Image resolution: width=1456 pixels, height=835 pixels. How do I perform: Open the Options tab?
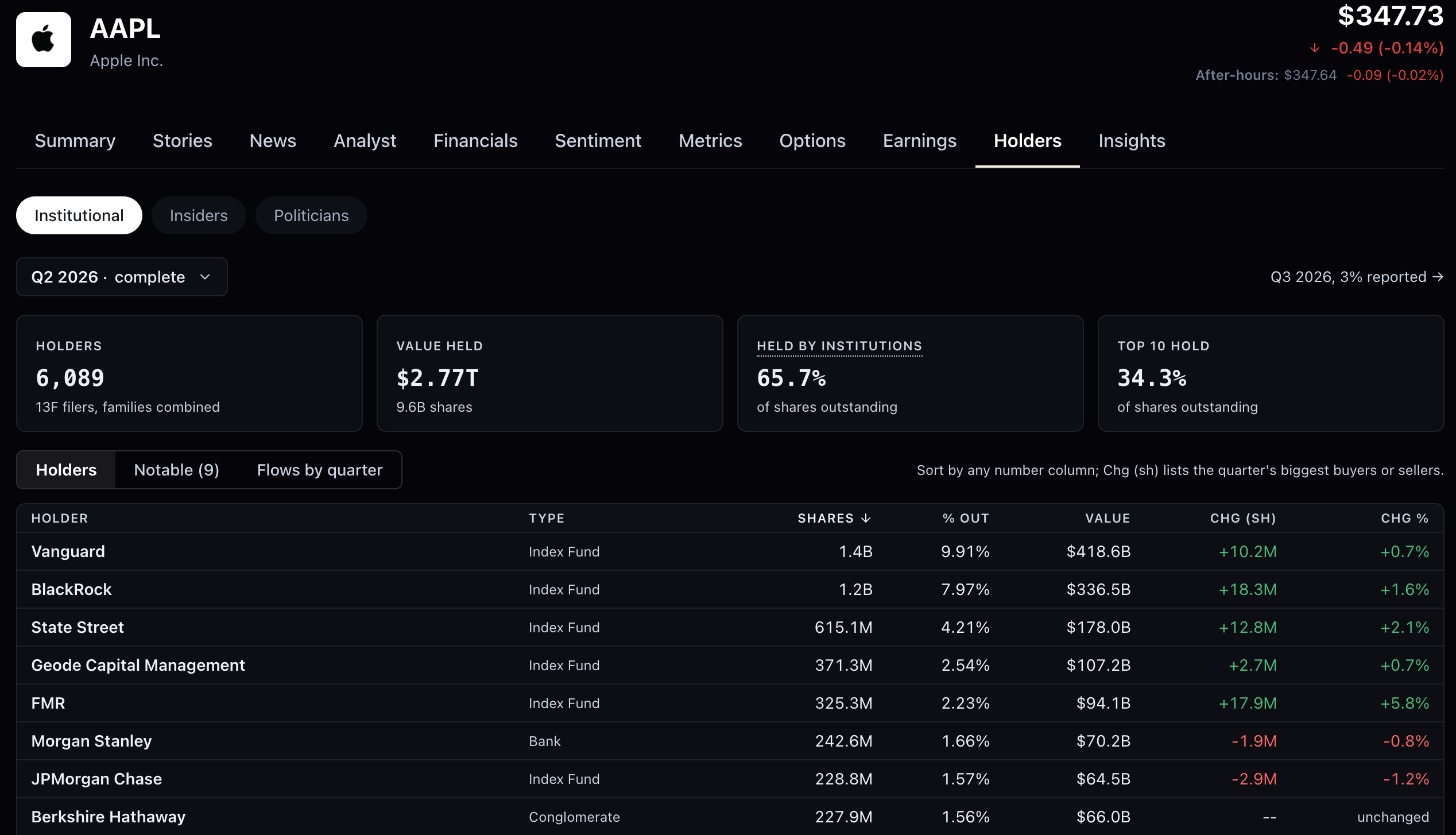point(812,141)
